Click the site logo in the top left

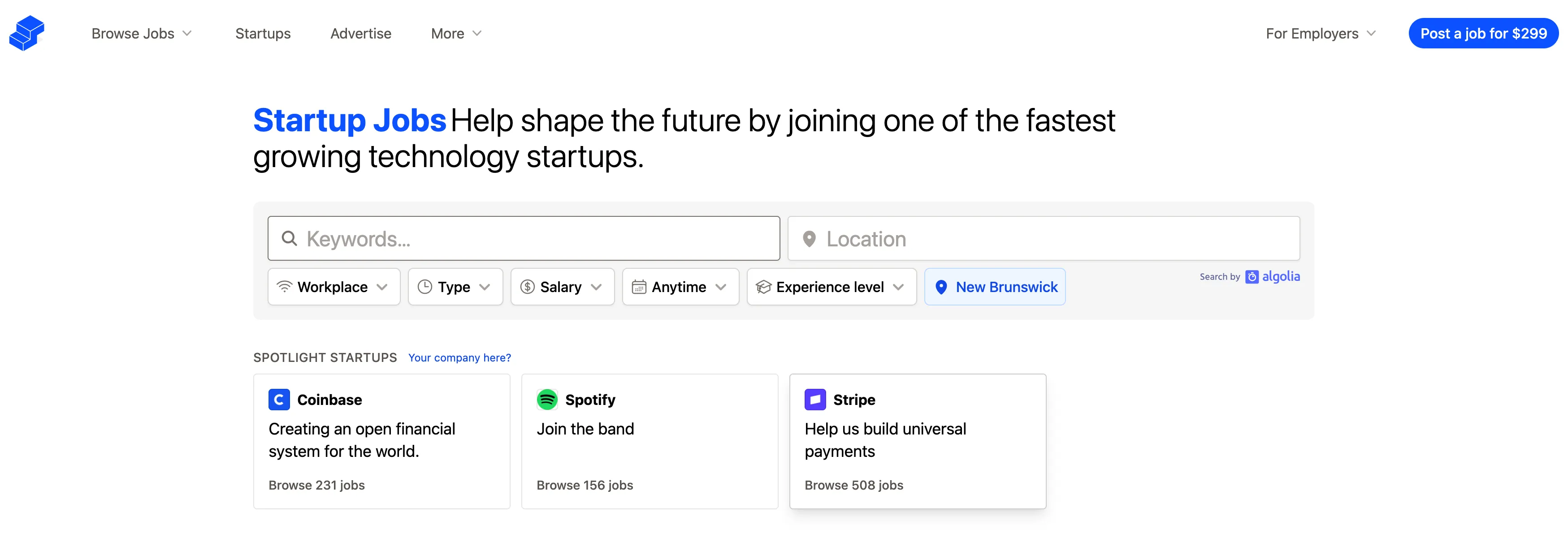click(27, 34)
